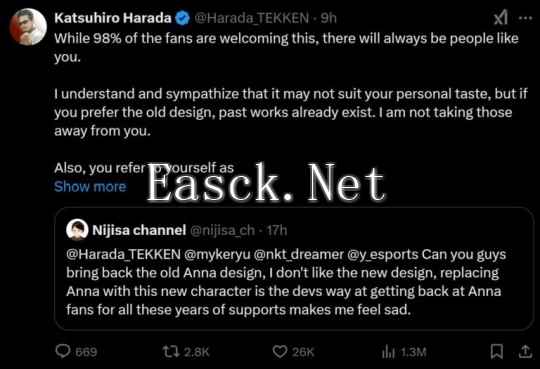Open the 9h timestamp of tweet
The width and height of the screenshot is (540, 369).
(328, 18)
